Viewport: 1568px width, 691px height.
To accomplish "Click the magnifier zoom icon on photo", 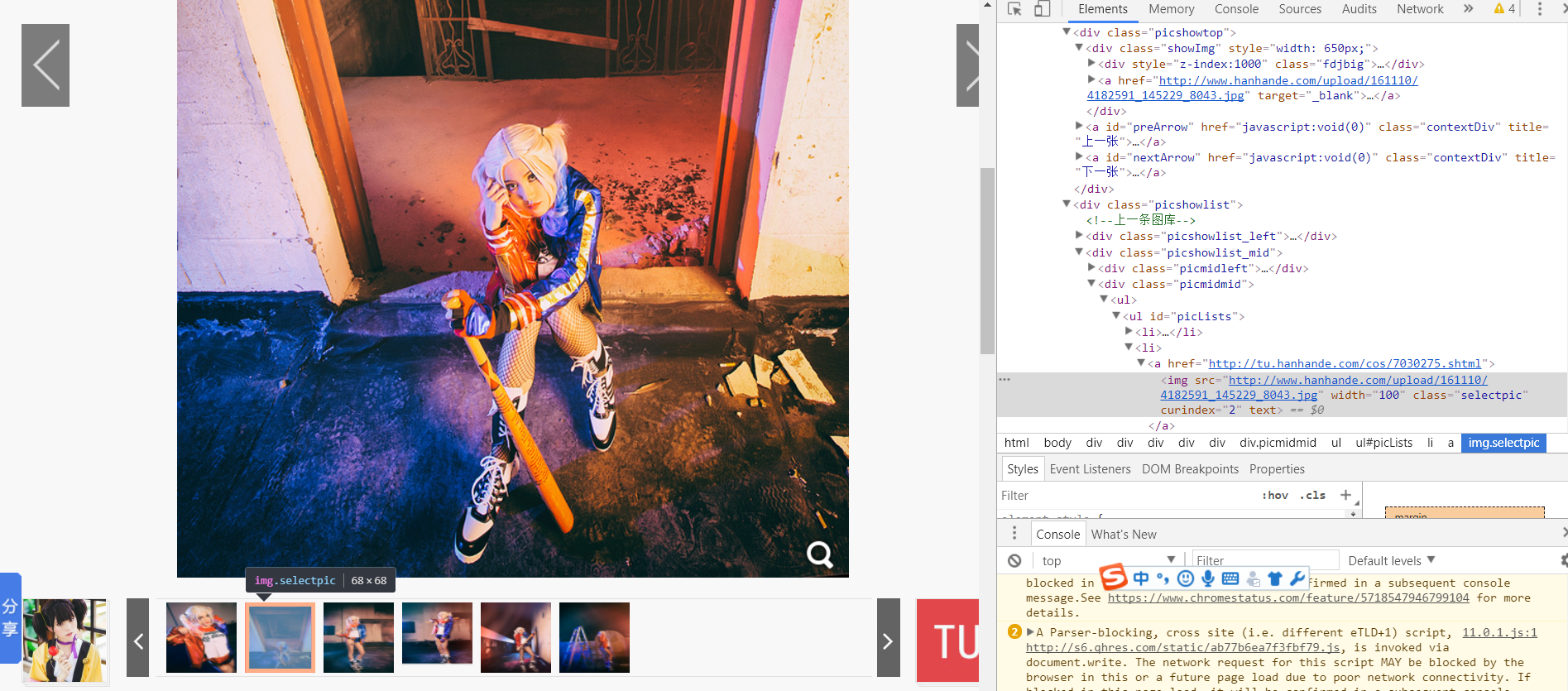I will pos(819,554).
